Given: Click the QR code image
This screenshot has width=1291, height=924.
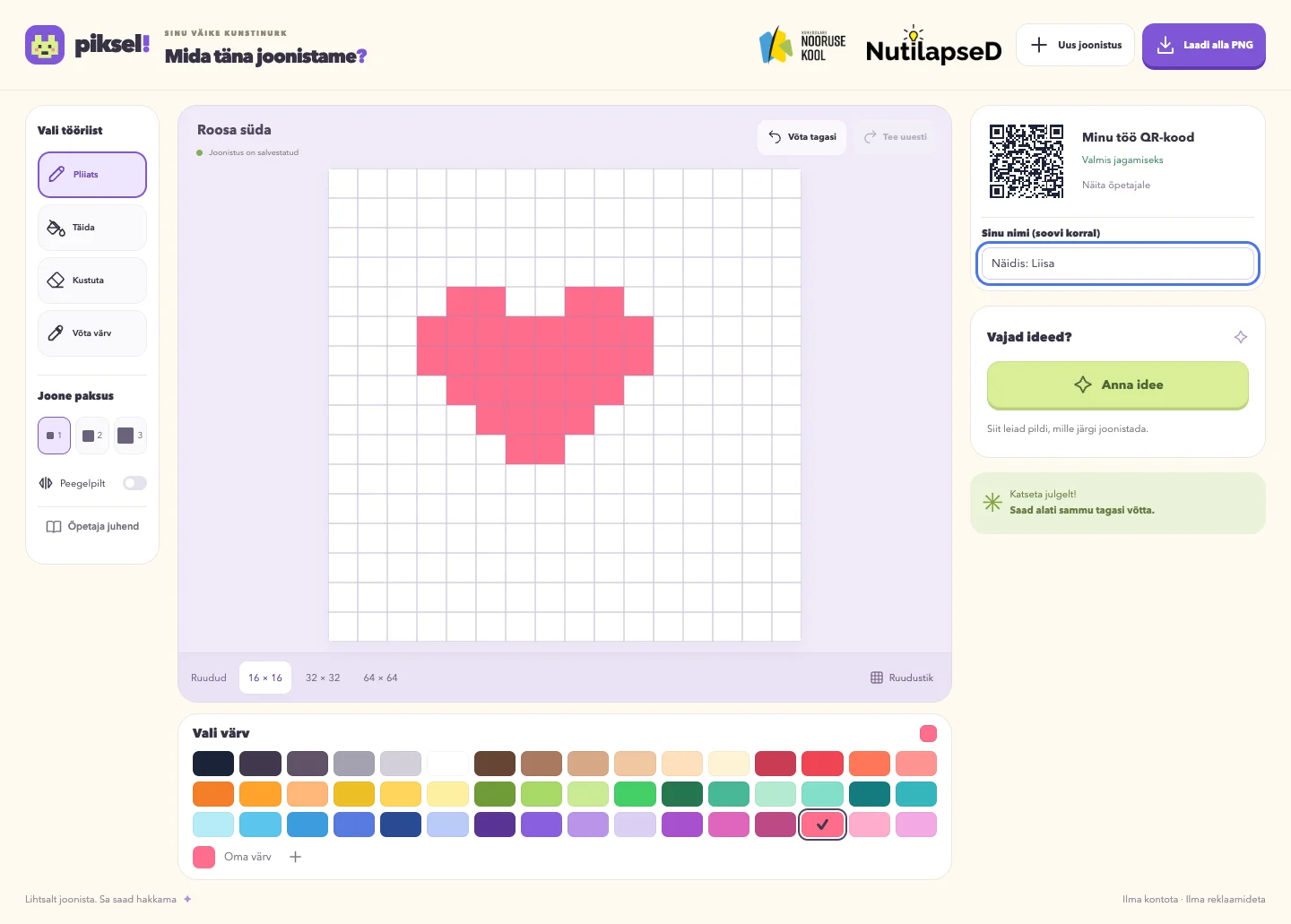Looking at the screenshot, I should (1027, 161).
